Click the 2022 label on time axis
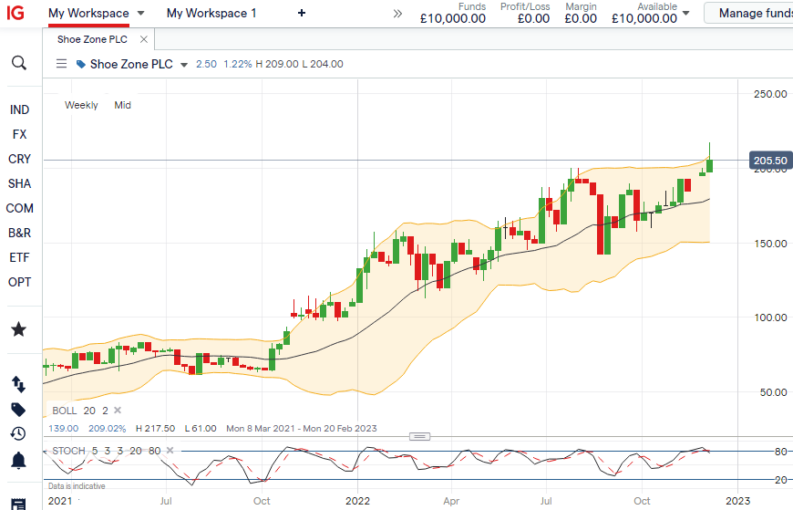793x510 pixels. tap(358, 501)
